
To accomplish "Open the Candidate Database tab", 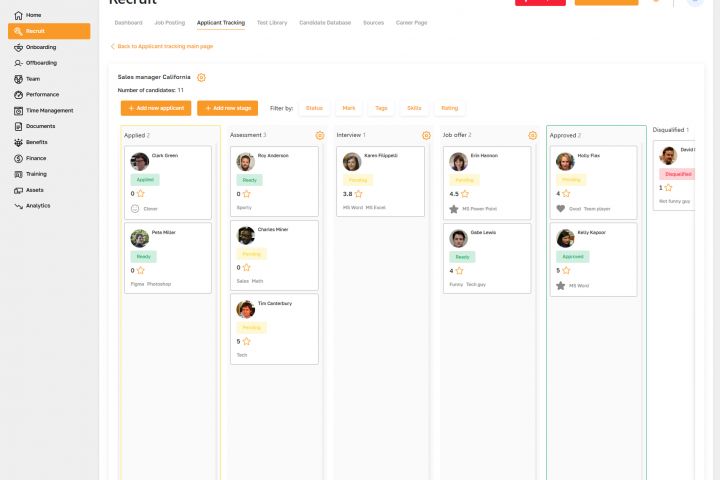I will 325,23.
